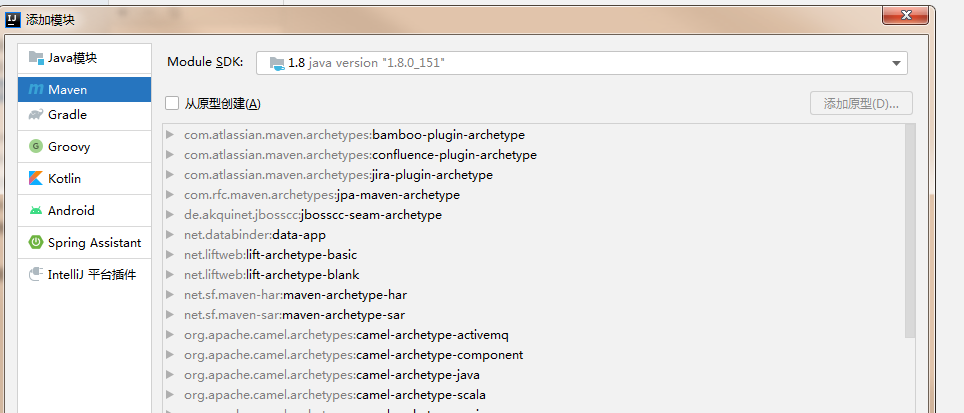Image resolution: width=964 pixels, height=413 pixels.
Task: Expand the maven-archetype-sar node
Action: pos(170,315)
